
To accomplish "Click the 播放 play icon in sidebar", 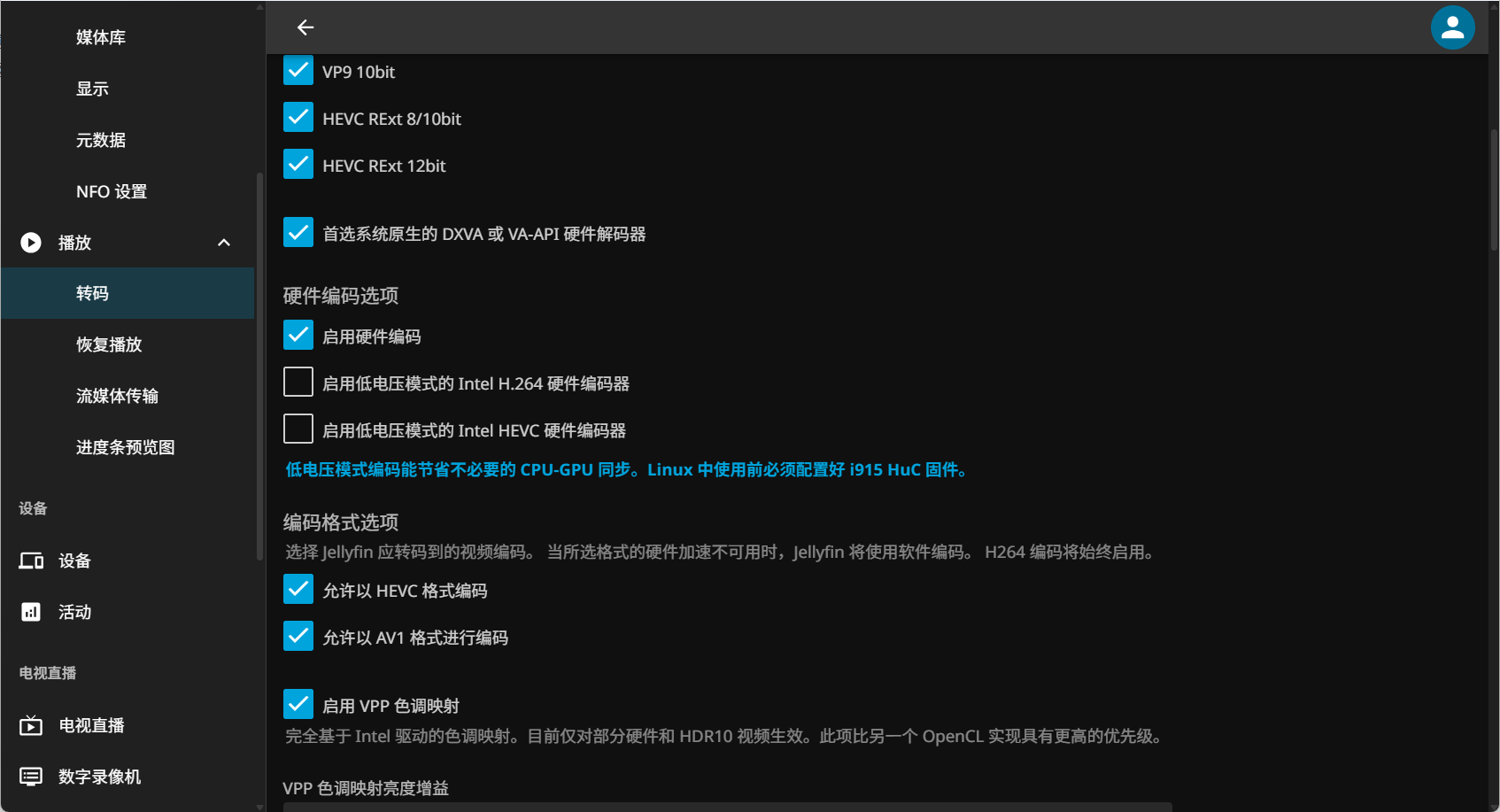I will point(31,243).
